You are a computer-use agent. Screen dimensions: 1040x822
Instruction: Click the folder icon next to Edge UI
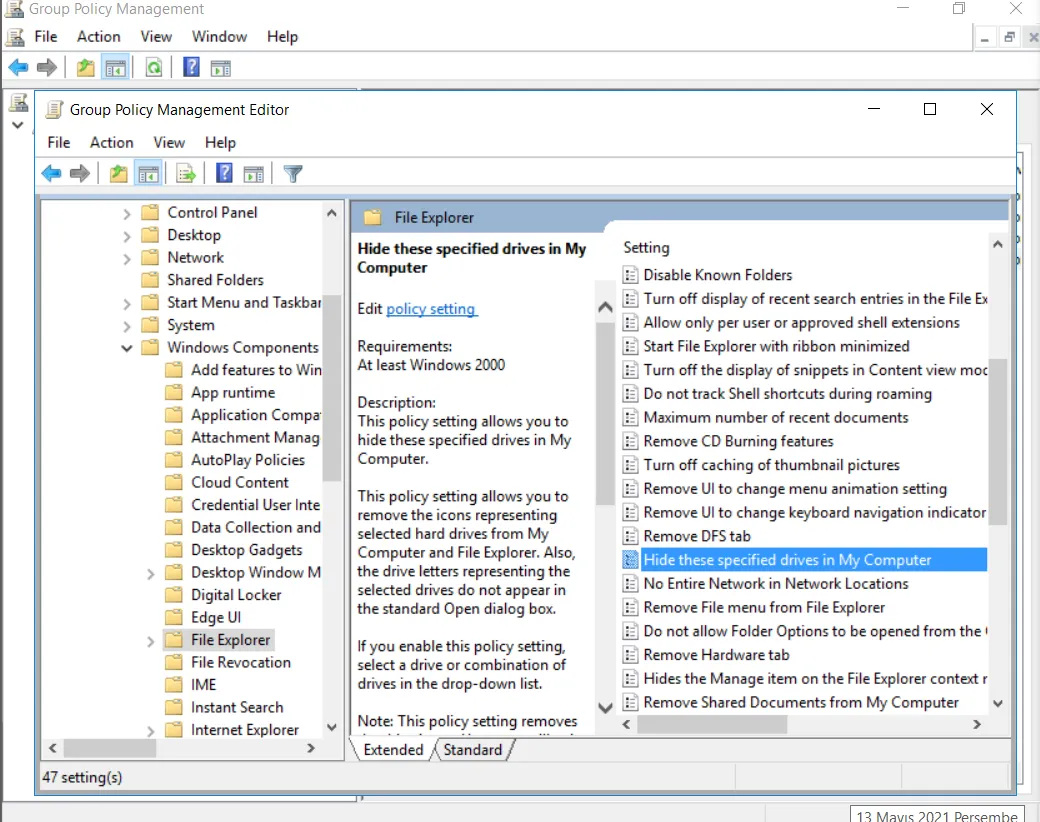click(174, 617)
